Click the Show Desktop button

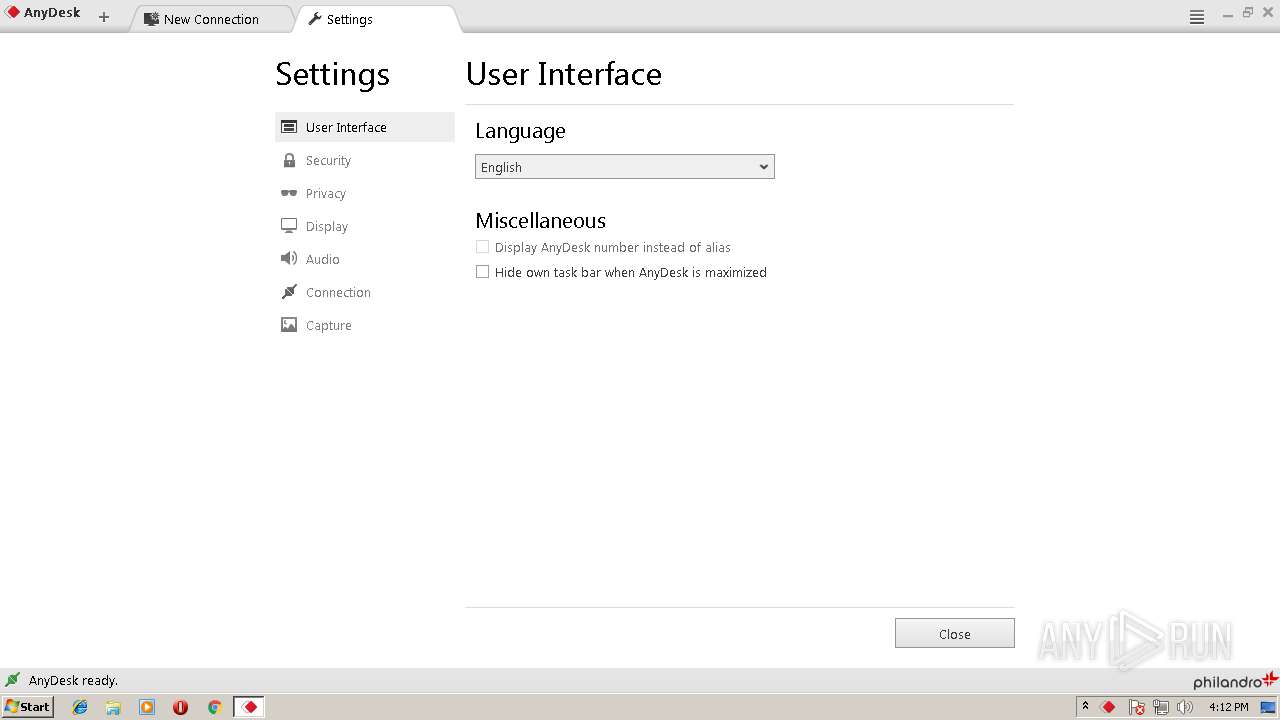coord(1268,707)
